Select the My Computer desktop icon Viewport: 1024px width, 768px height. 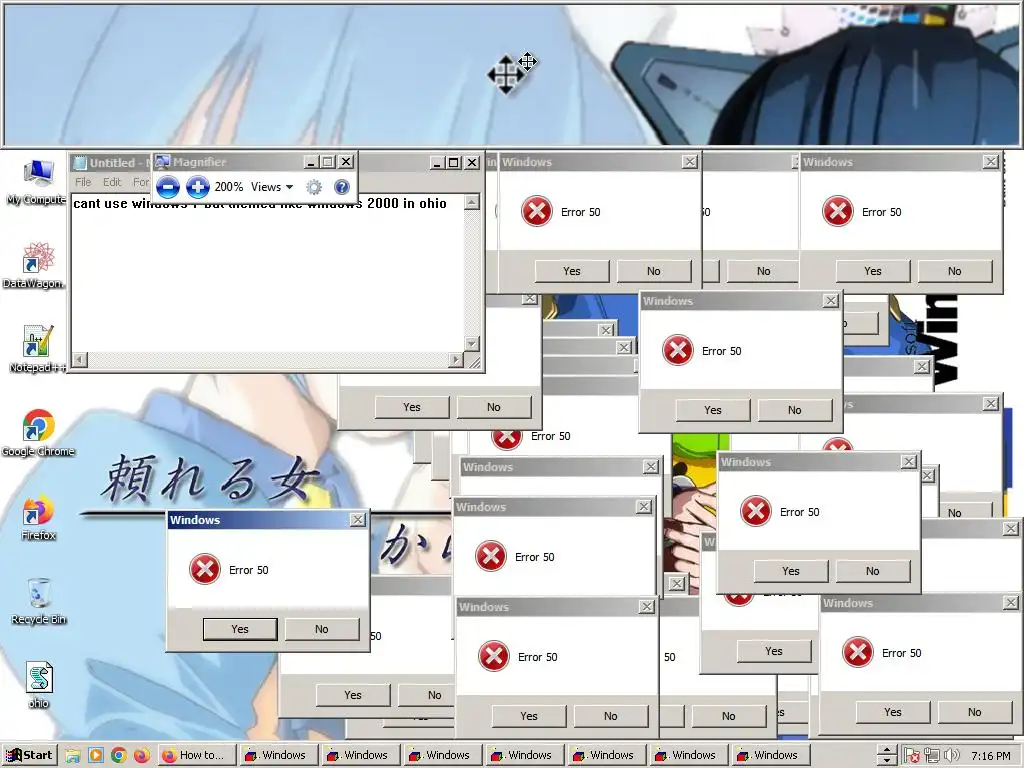[x=37, y=182]
